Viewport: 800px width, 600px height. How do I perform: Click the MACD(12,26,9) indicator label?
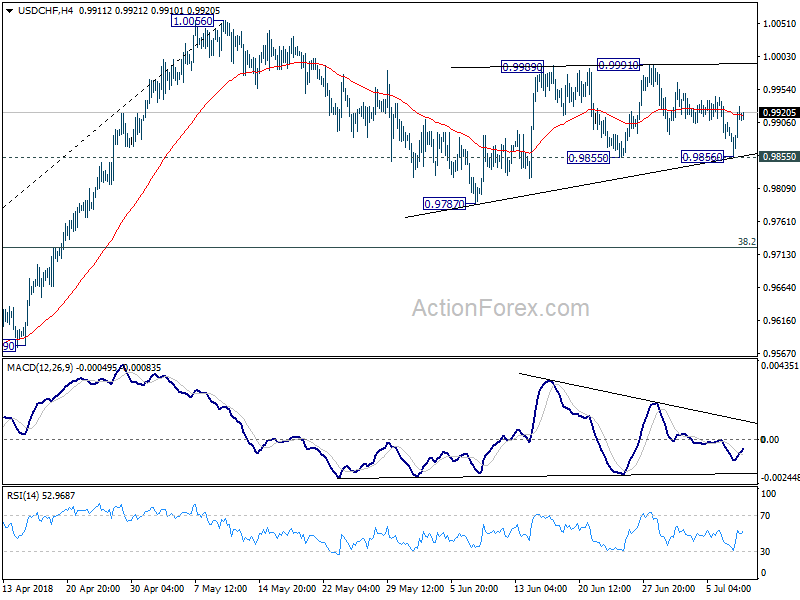40,368
